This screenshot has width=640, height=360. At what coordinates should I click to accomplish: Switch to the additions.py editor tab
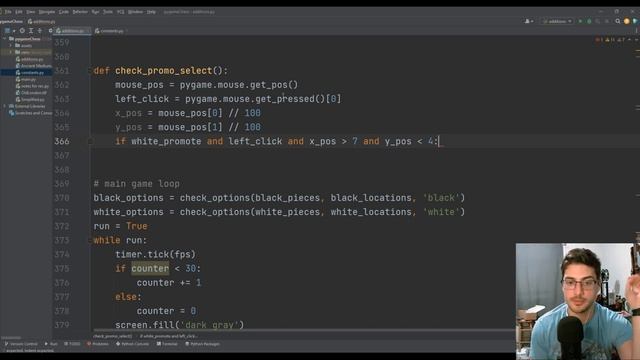tap(73, 31)
